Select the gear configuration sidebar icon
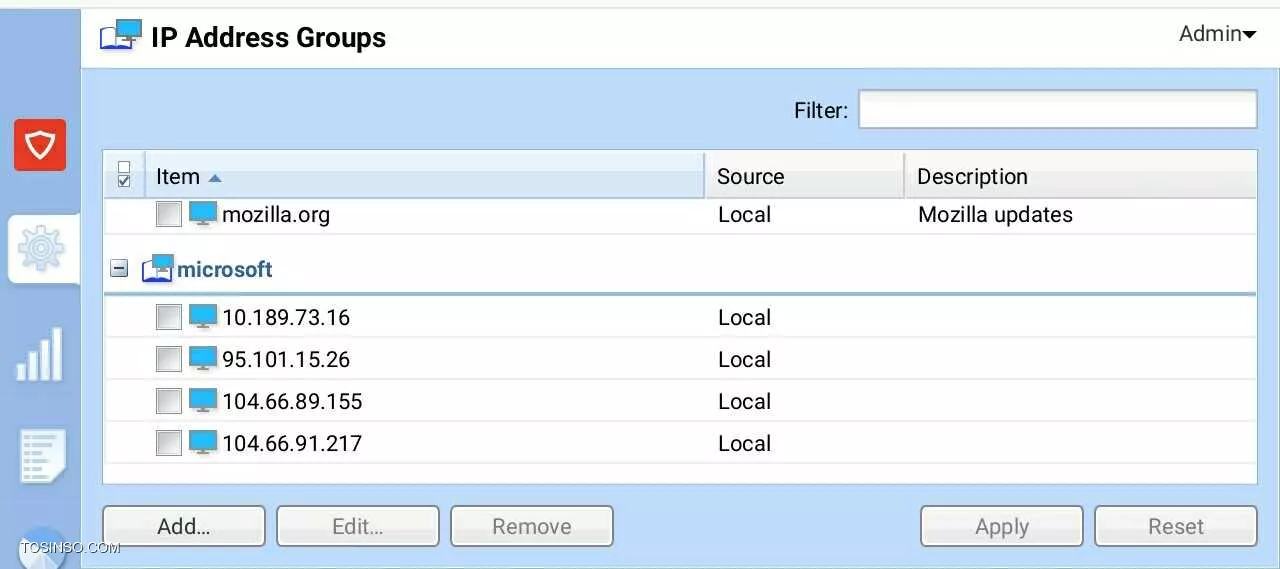This screenshot has width=1280, height=569. pyautogui.click(x=41, y=248)
